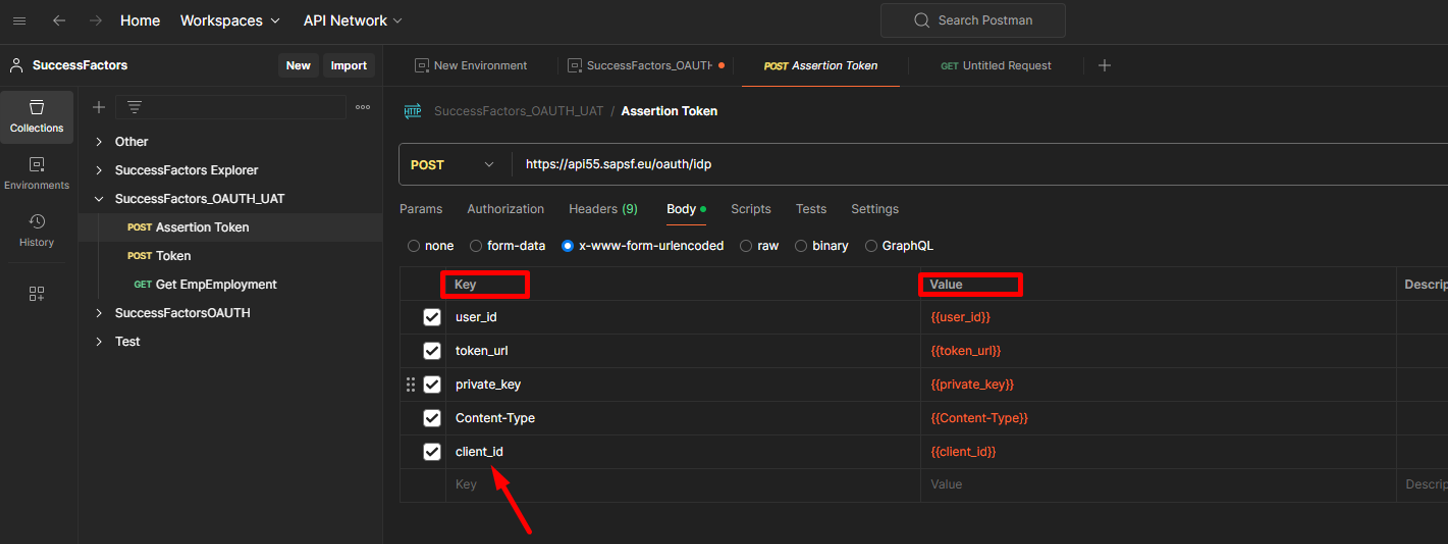Screen dimensions: 1448x544
Task: Click the HTTP request type icon
Action: tap(412, 111)
